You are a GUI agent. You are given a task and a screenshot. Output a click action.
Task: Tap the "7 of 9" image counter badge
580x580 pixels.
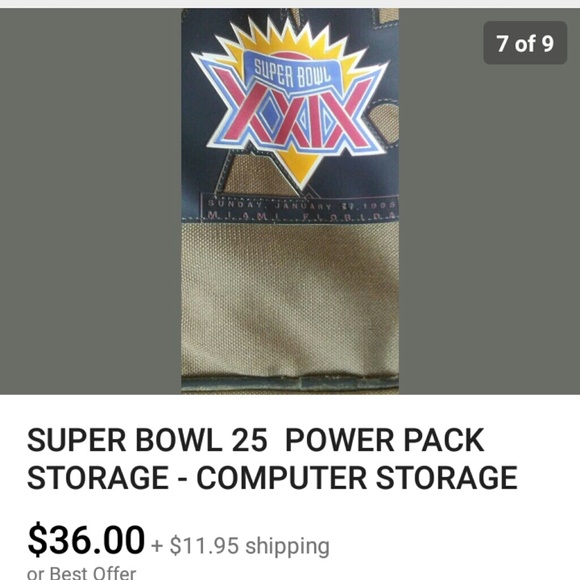pyautogui.click(x=525, y=43)
